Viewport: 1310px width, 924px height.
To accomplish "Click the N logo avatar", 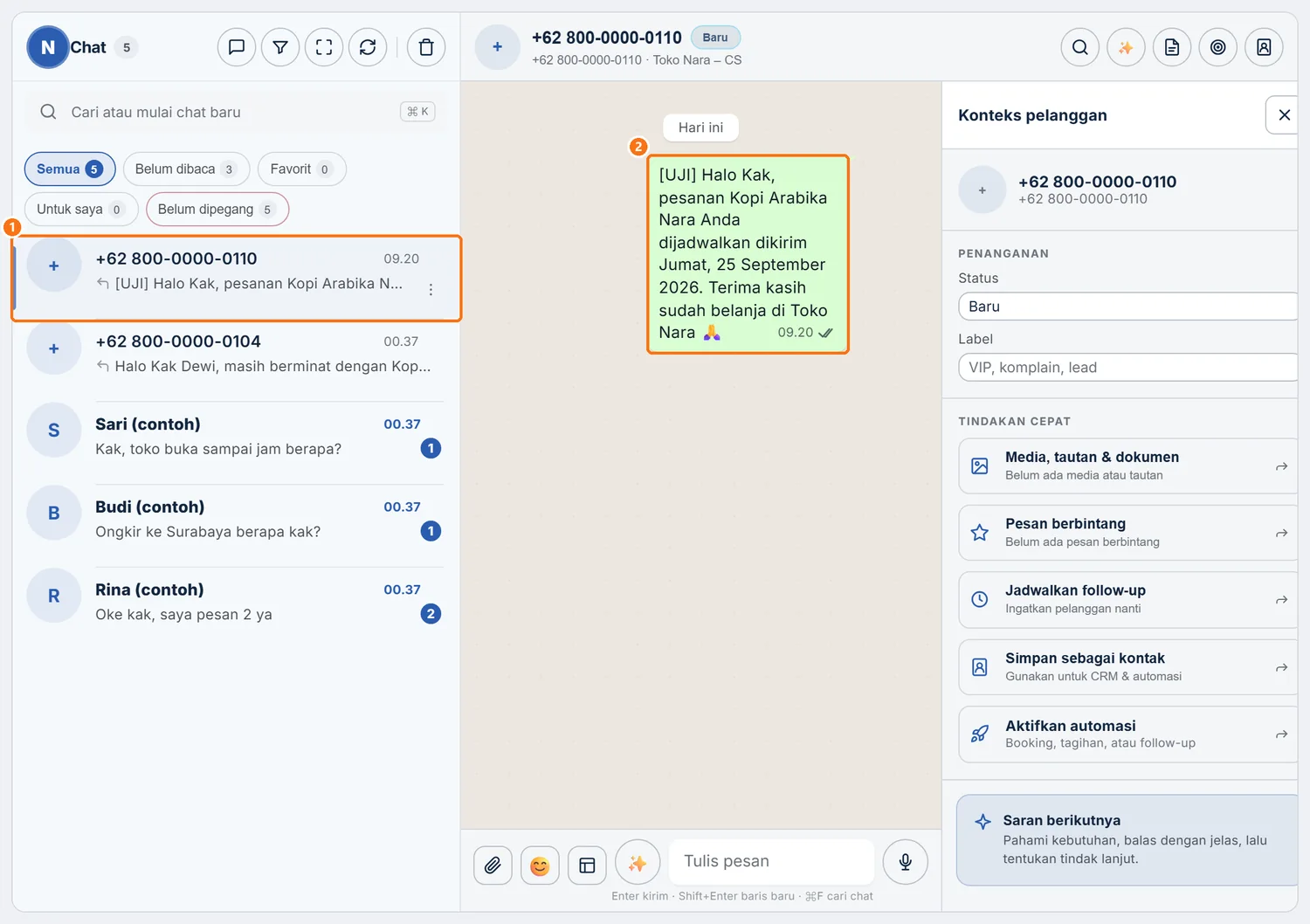I will (x=48, y=47).
